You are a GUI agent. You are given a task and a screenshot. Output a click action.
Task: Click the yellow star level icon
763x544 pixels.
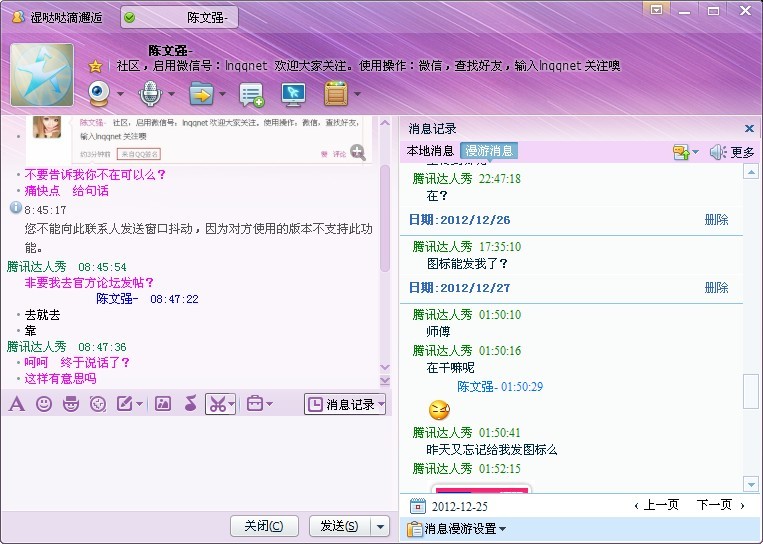[x=95, y=66]
